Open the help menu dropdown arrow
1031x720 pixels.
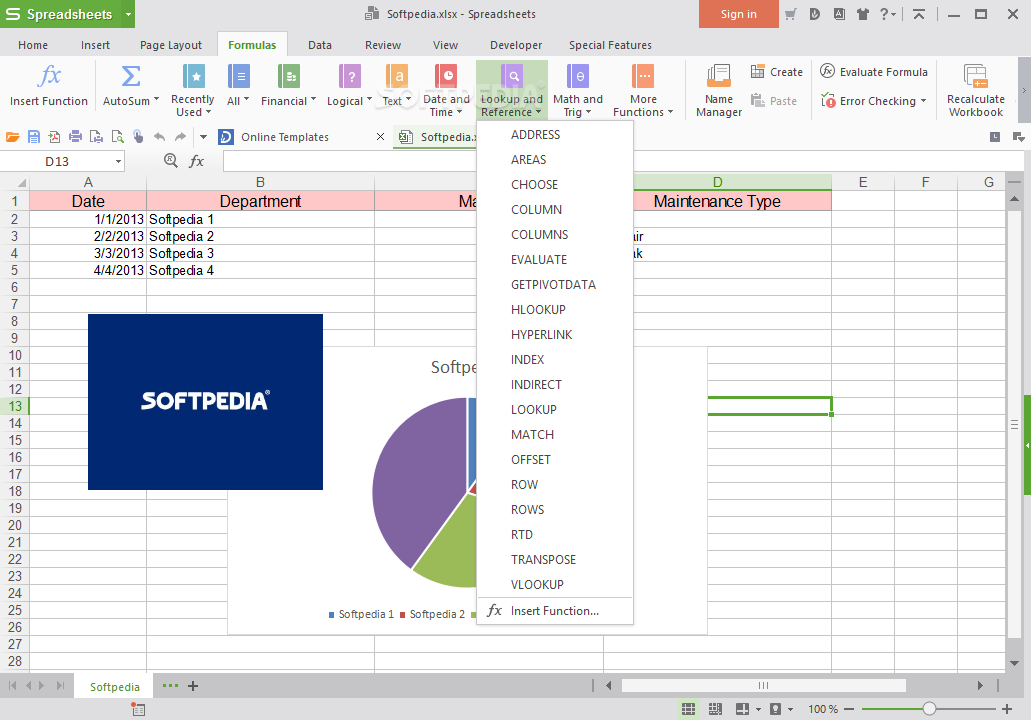point(894,14)
